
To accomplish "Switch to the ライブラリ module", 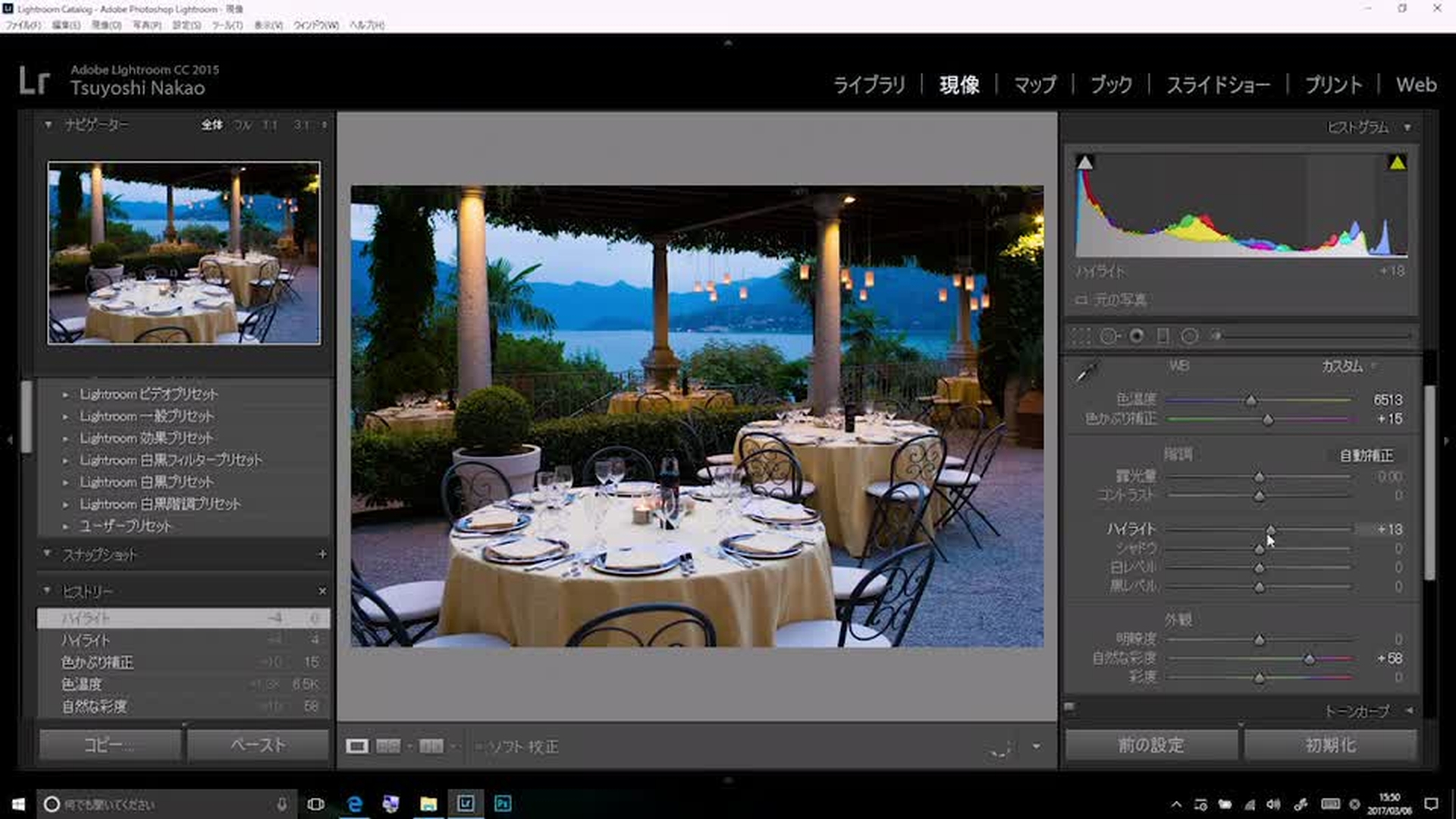I will coord(869,85).
